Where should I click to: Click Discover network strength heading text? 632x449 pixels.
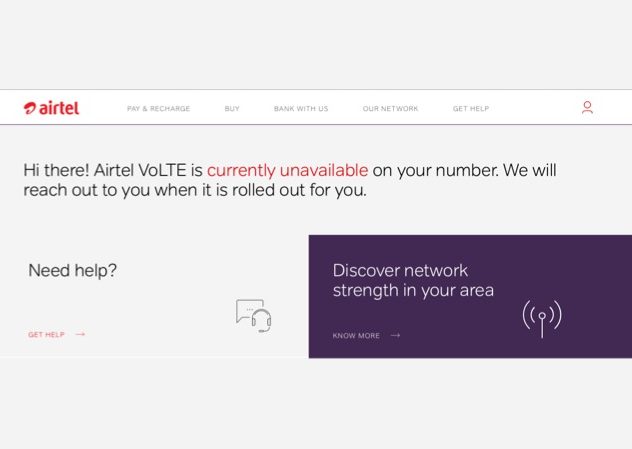click(x=413, y=281)
